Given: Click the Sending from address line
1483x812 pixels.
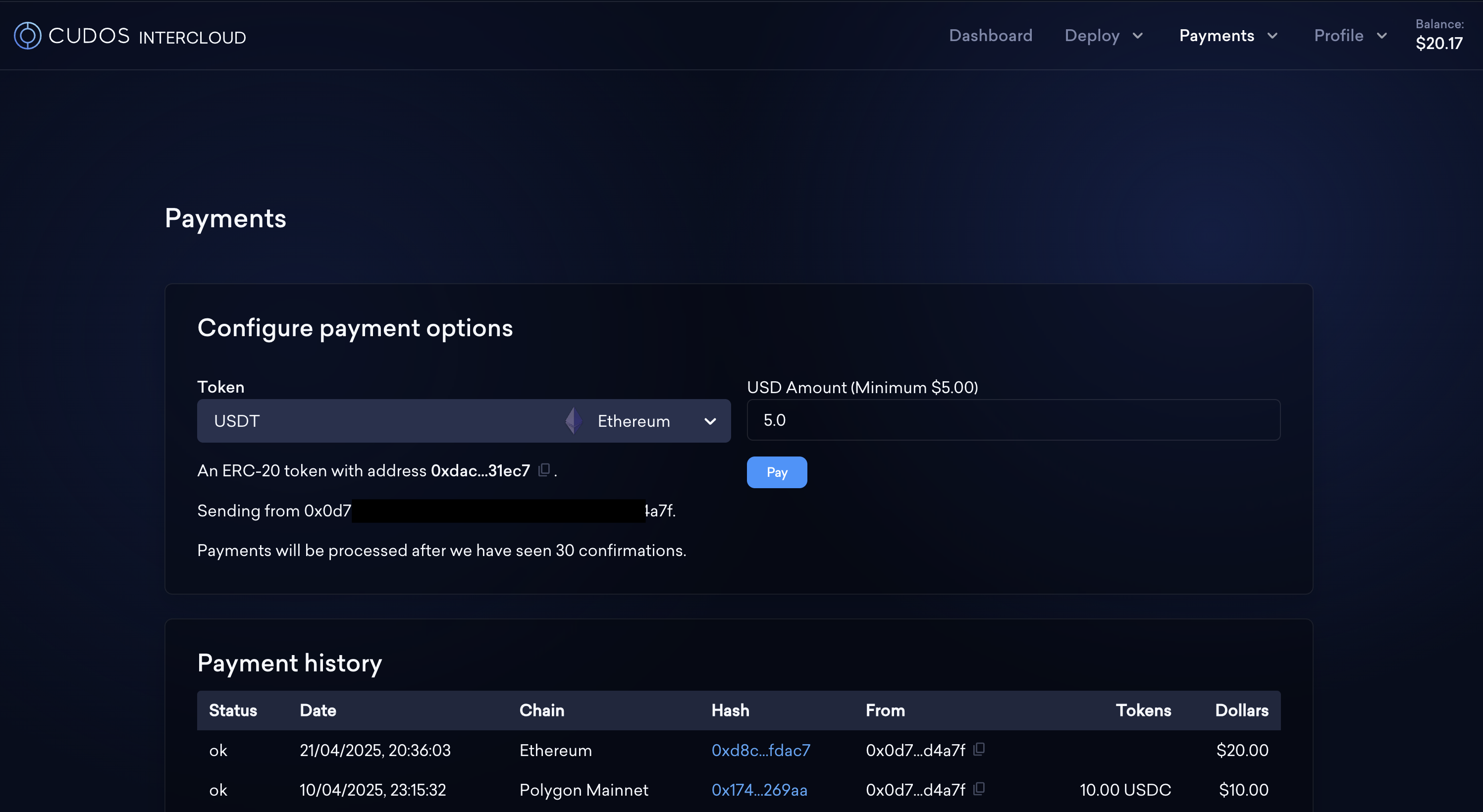Looking at the screenshot, I should point(436,510).
